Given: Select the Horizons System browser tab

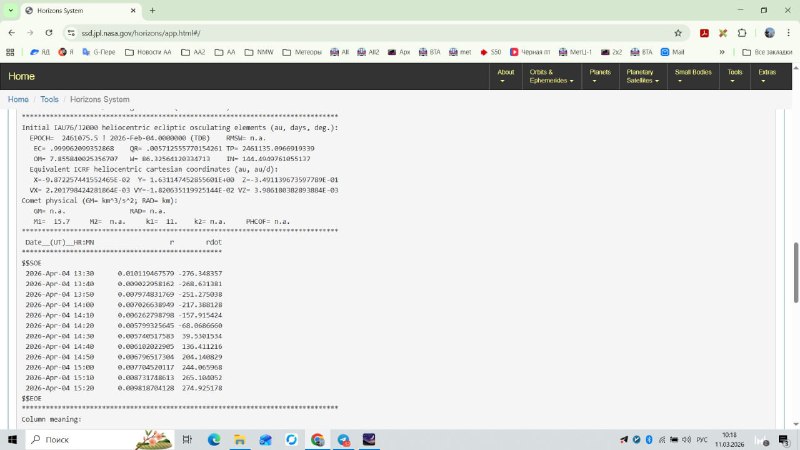Looking at the screenshot, I should (x=81, y=11).
